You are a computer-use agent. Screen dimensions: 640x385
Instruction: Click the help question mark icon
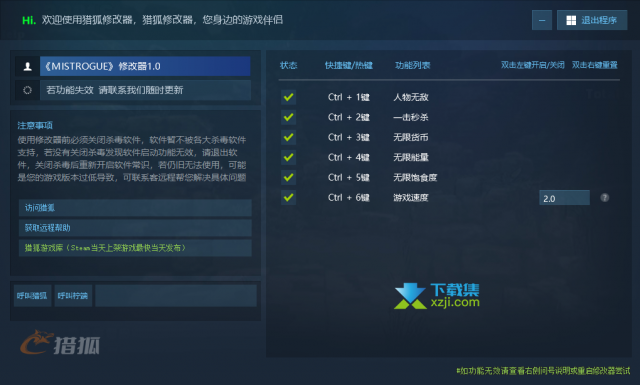coord(604,198)
